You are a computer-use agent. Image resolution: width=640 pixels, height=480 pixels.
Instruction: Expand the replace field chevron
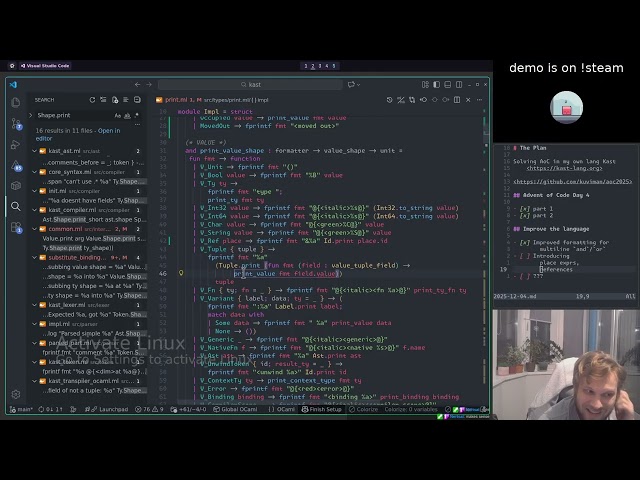point(31,116)
